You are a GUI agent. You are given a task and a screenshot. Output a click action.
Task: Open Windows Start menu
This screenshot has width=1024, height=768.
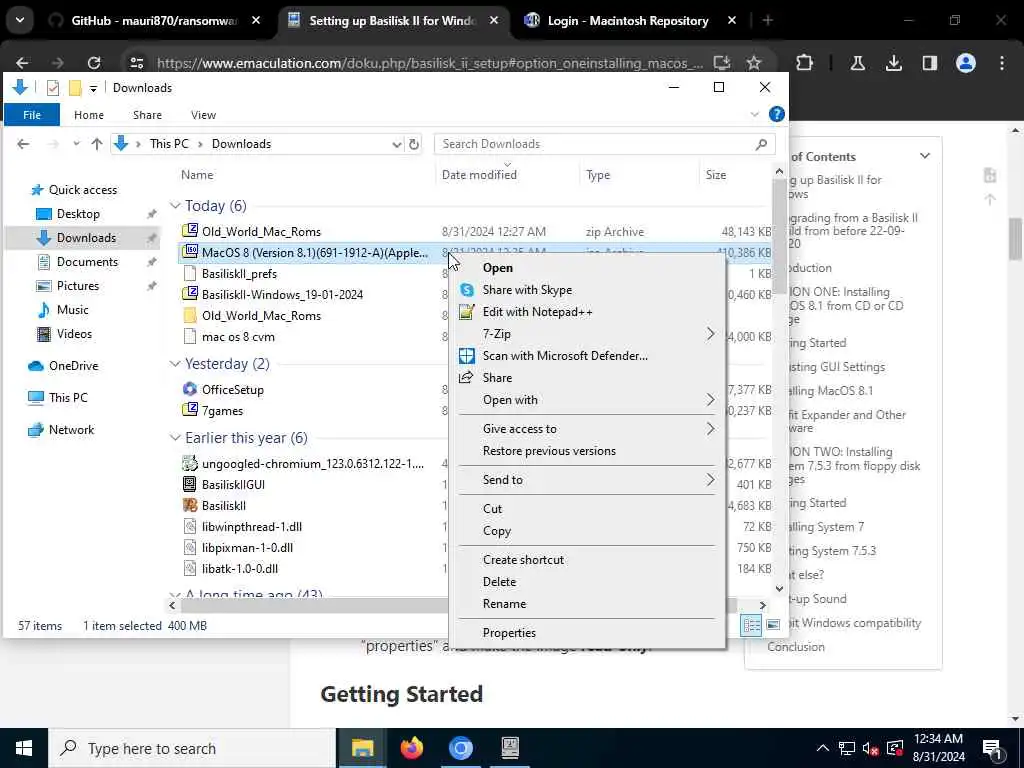tap(24, 748)
